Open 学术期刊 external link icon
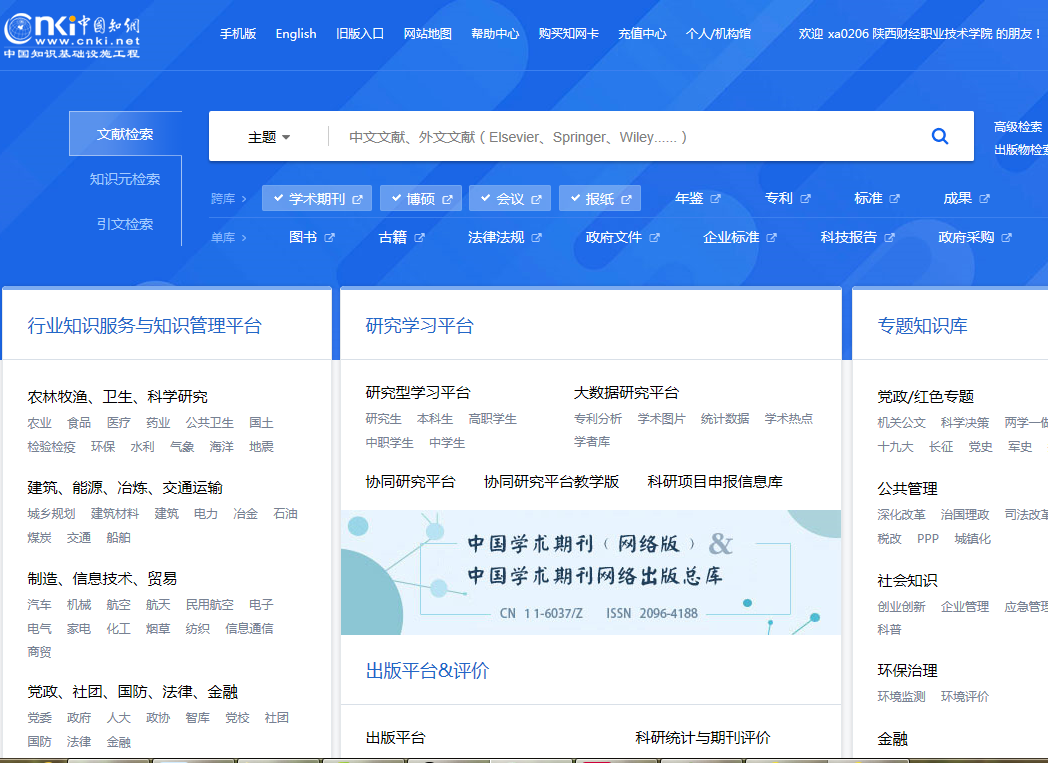This screenshot has height=763, width=1048. (357, 199)
